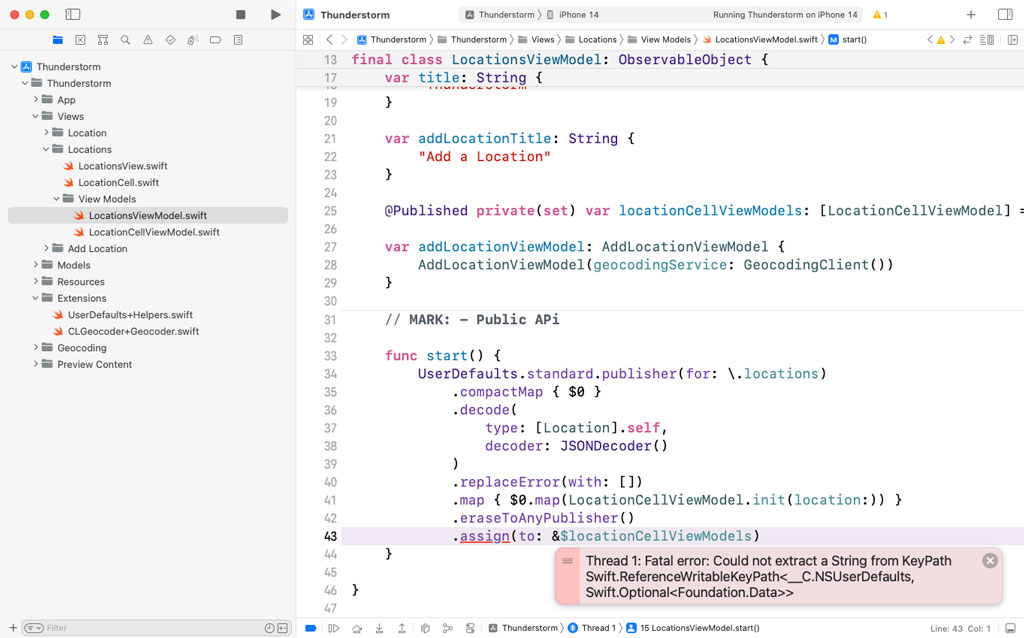This screenshot has width=1024, height=638.
Task: Hide the debug area
Action: (x=1011, y=628)
